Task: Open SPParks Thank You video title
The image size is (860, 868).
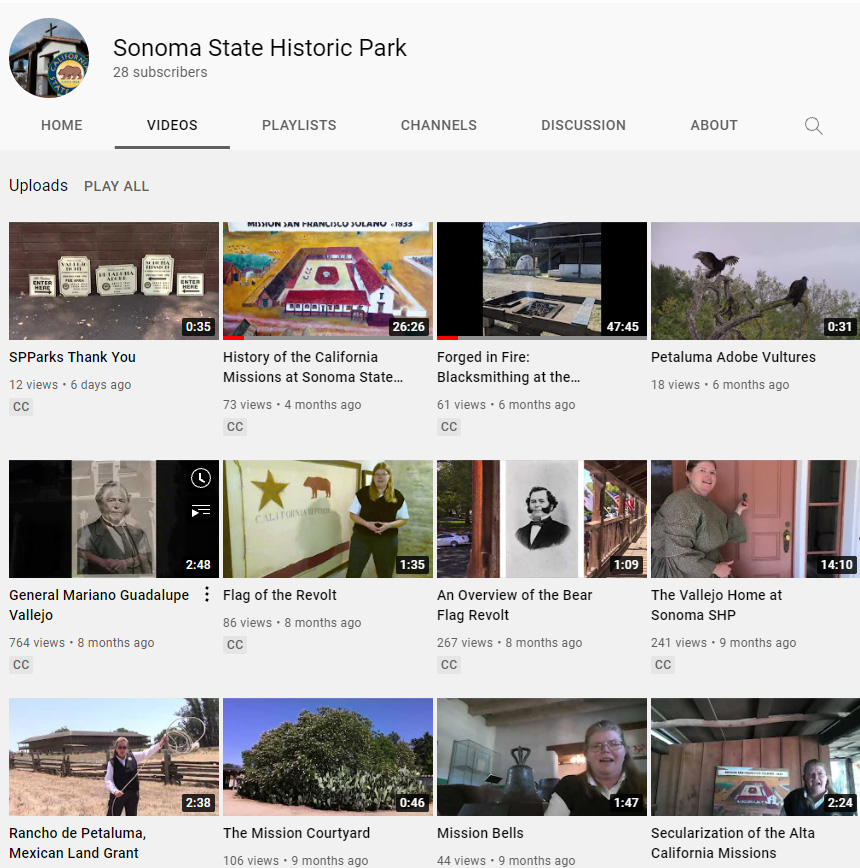Action: pos(72,357)
